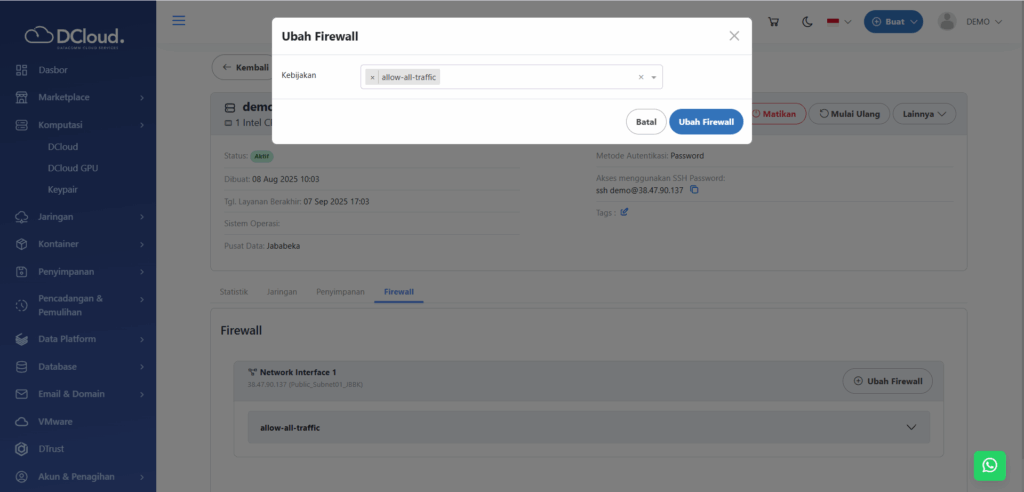Remove allow-all-traffic tag from policy field
Screen dimensions: 1024x492
point(373,77)
